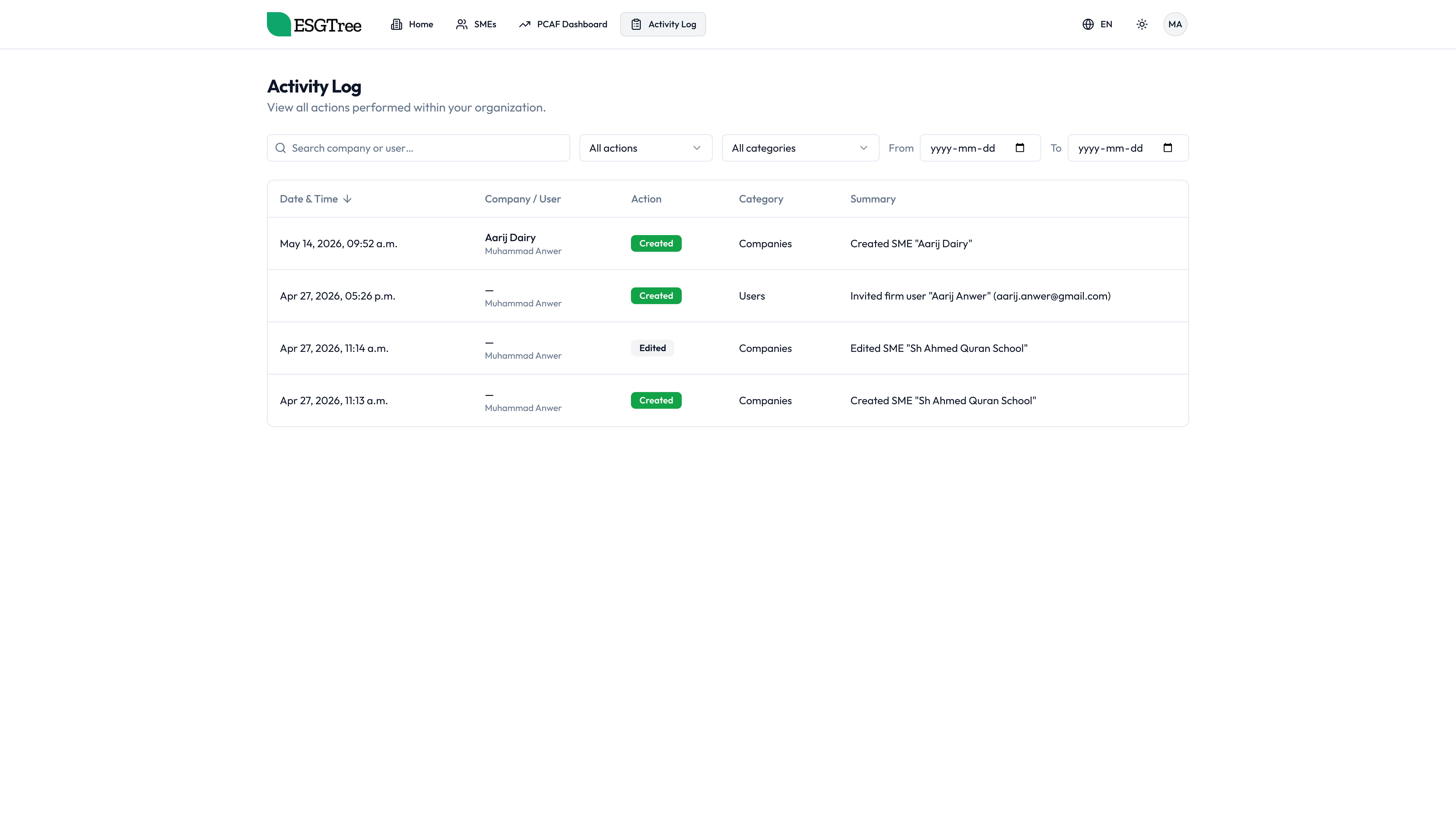Click the Action column header
Viewport: 1456px width, 819px height.
(x=646, y=199)
